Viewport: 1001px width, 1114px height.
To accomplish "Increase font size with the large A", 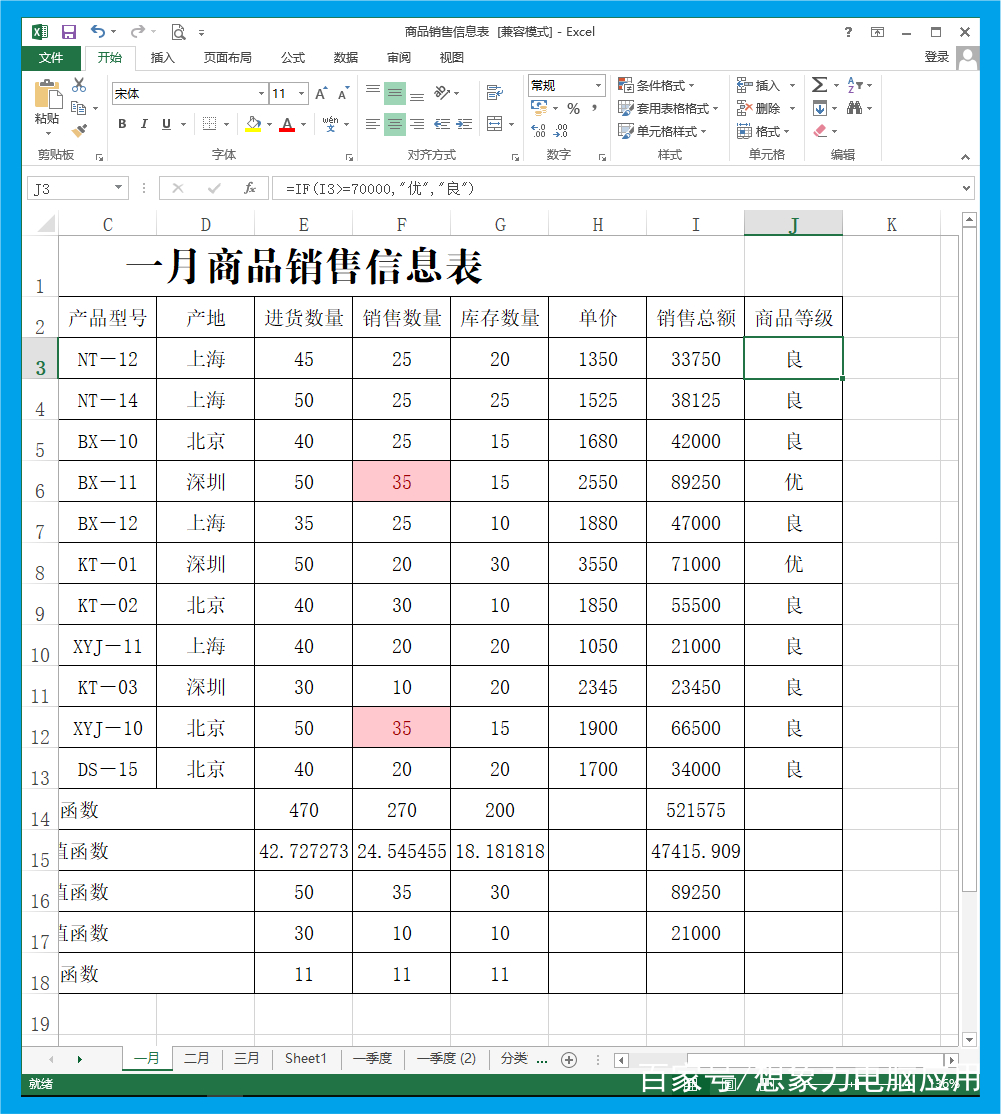I will [x=321, y=94].
